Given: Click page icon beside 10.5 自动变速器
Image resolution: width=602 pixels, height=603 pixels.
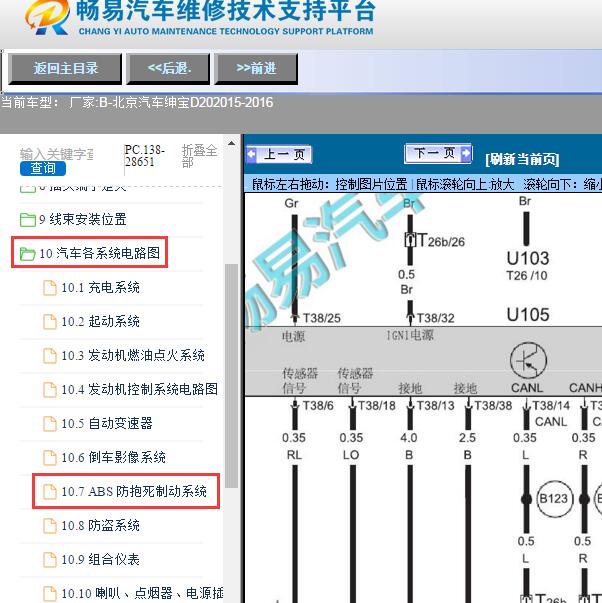Looking at the screenshot, I should [50, 424].
